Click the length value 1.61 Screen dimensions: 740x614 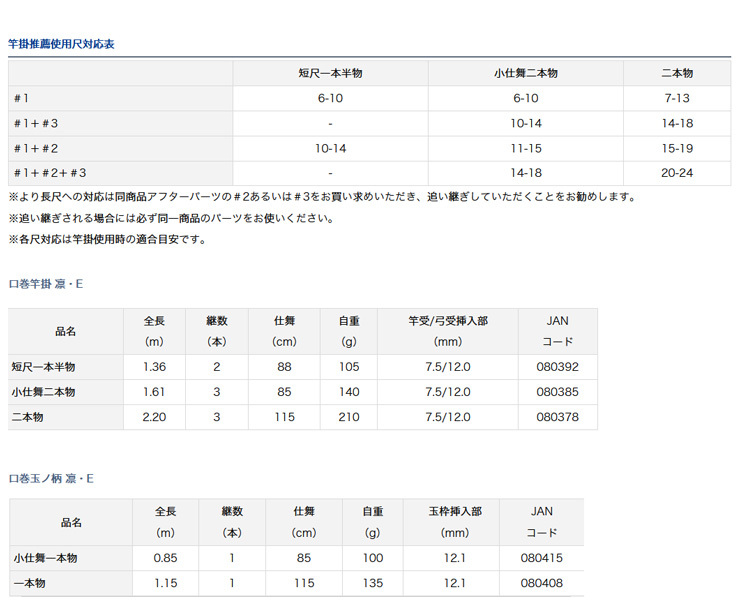pos(154,392)
